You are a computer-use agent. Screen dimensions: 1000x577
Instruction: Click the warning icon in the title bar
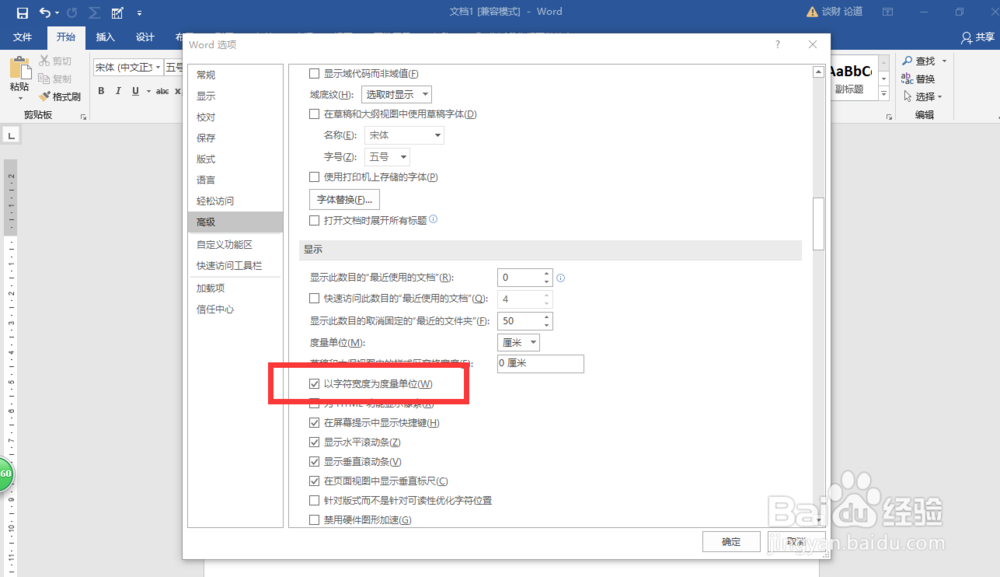pyautogui.click(x=812, y=11)
